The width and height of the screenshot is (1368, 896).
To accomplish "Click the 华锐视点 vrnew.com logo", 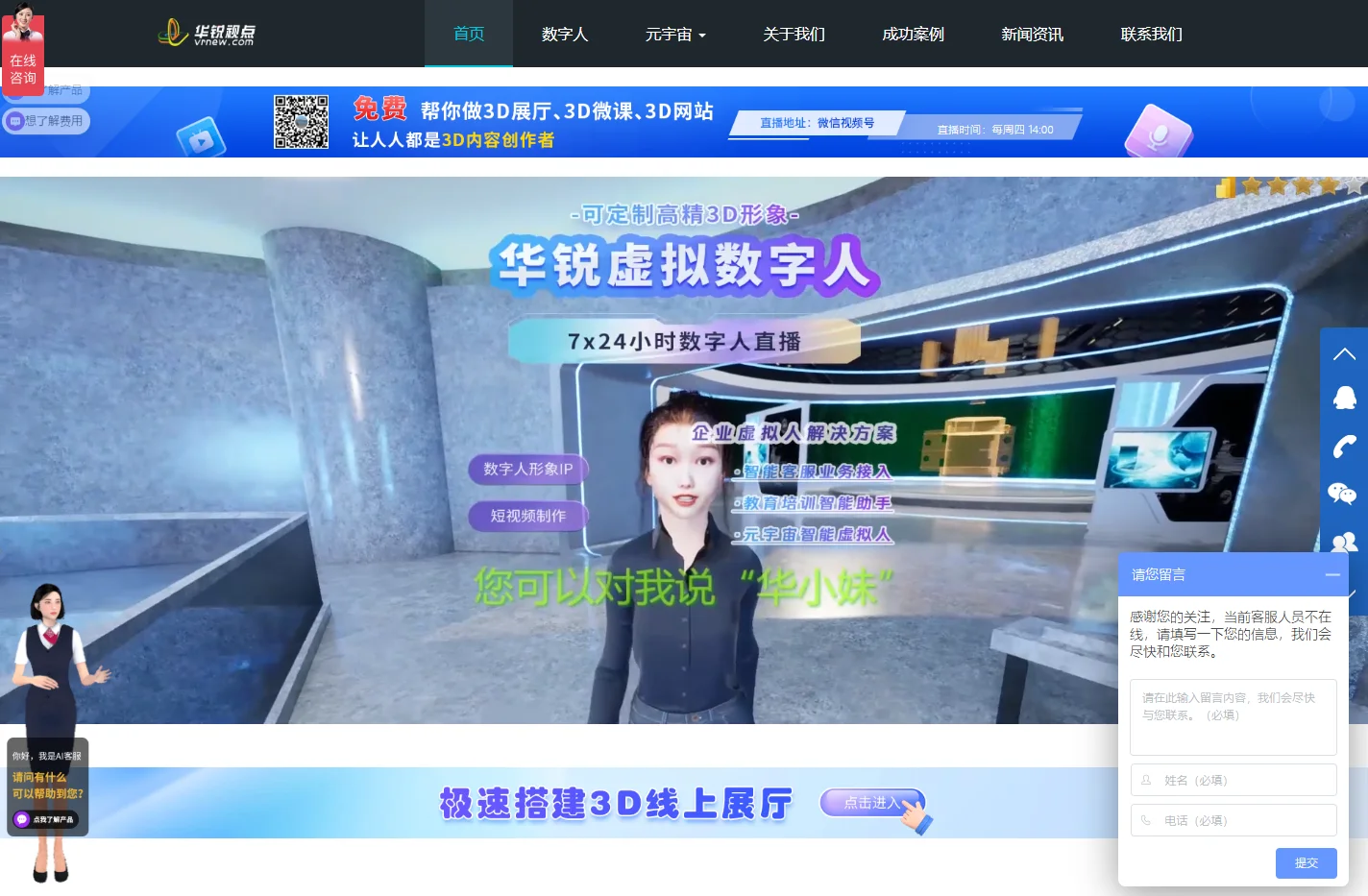I will 207,33.
